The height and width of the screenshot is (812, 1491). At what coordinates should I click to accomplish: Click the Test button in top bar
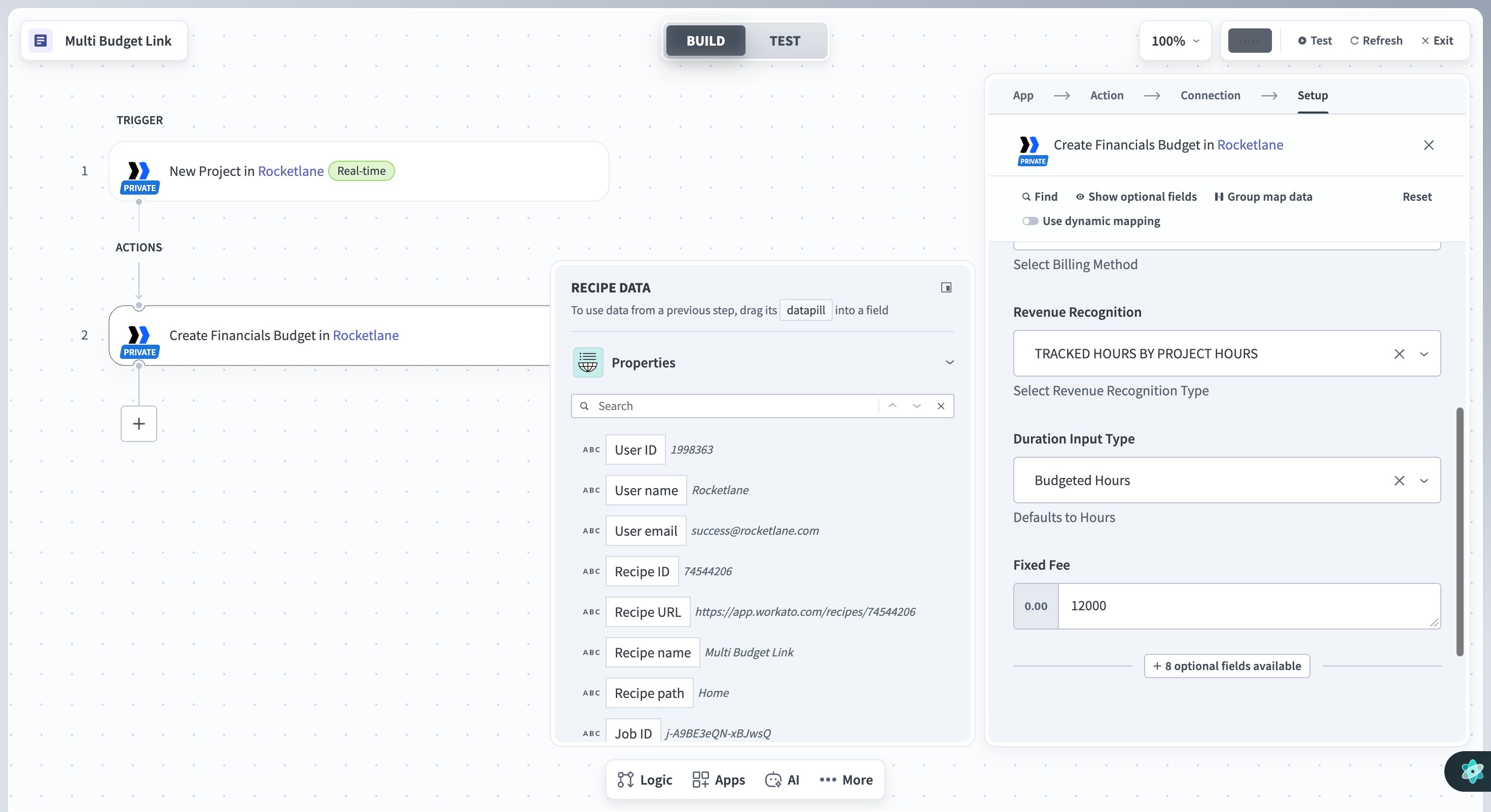point(1315,41)
